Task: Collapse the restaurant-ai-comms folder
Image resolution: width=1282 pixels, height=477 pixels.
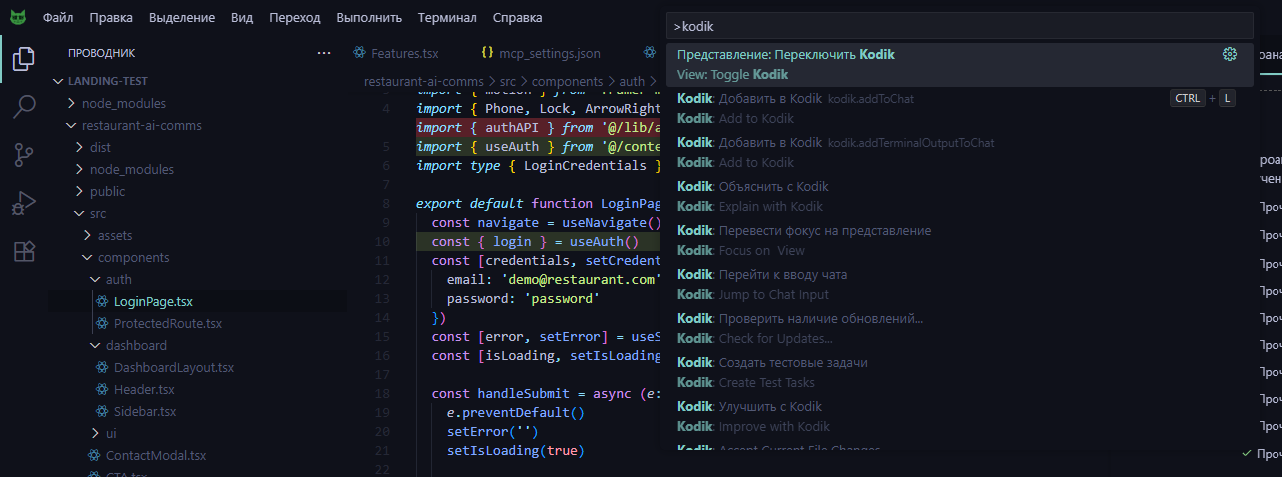Action: pos(72,125)
